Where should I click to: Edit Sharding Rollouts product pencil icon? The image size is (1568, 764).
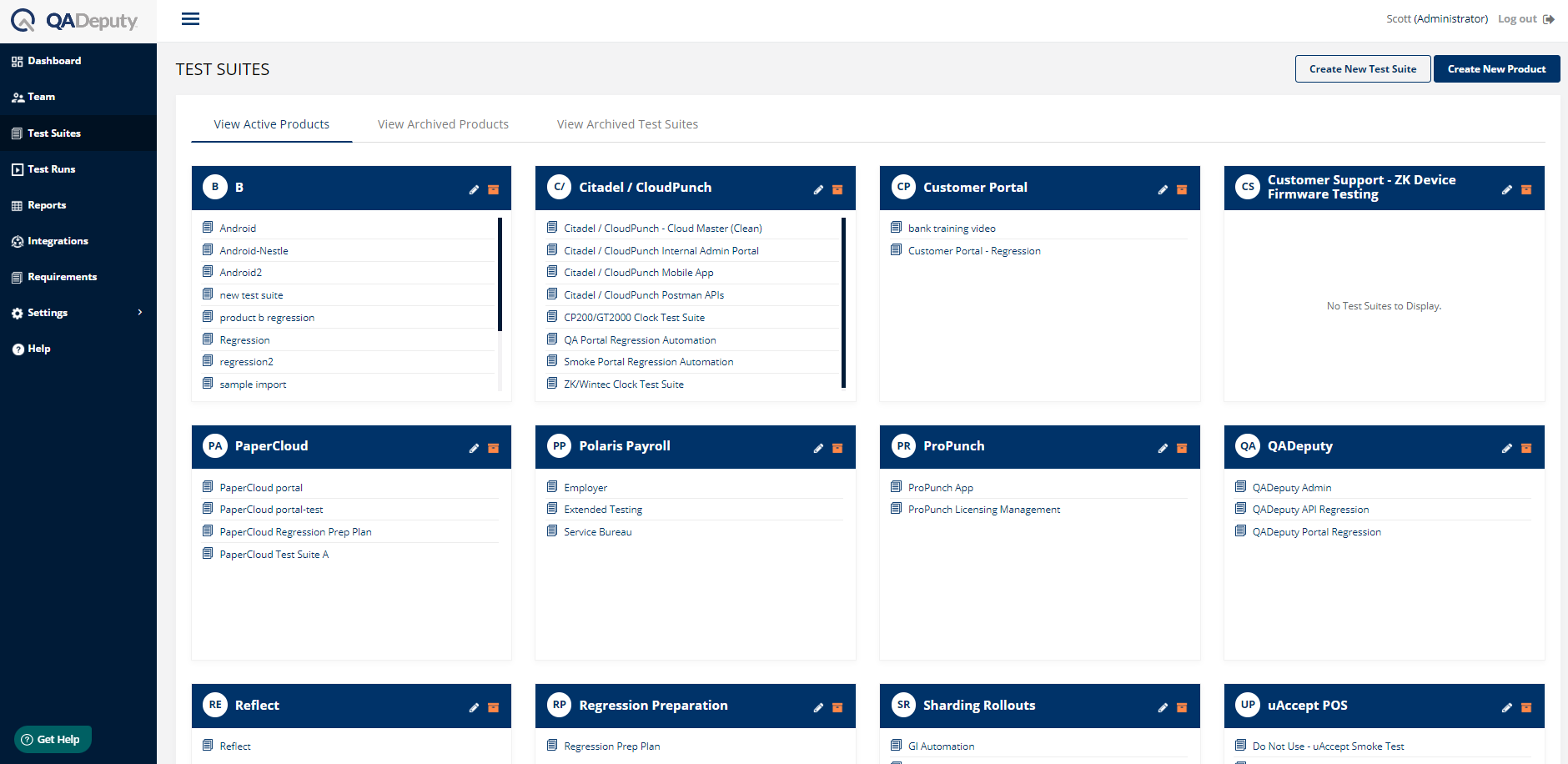(x=1163, y=708)
